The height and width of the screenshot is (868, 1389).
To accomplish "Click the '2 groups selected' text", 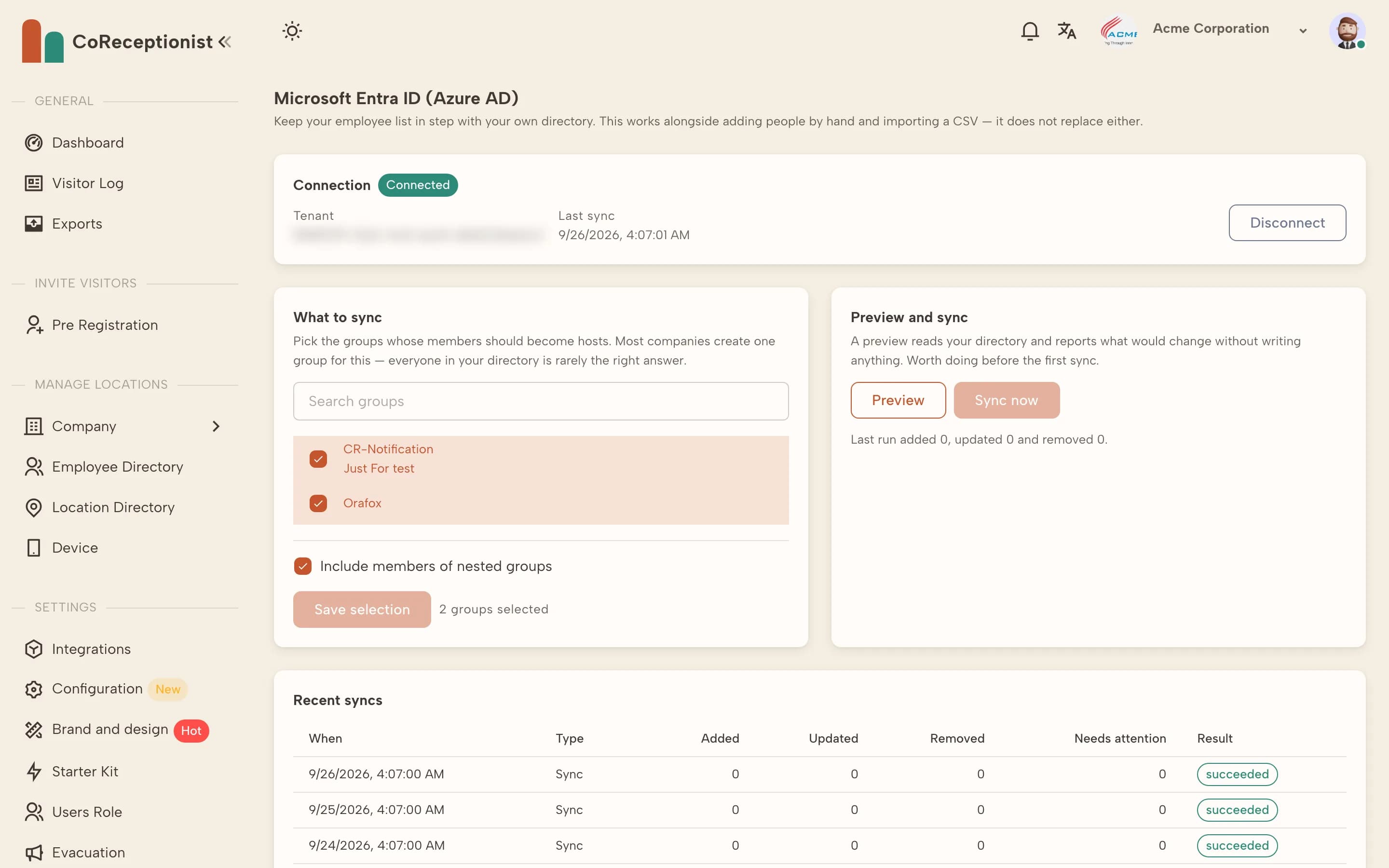I will click(x=493, y=609).
